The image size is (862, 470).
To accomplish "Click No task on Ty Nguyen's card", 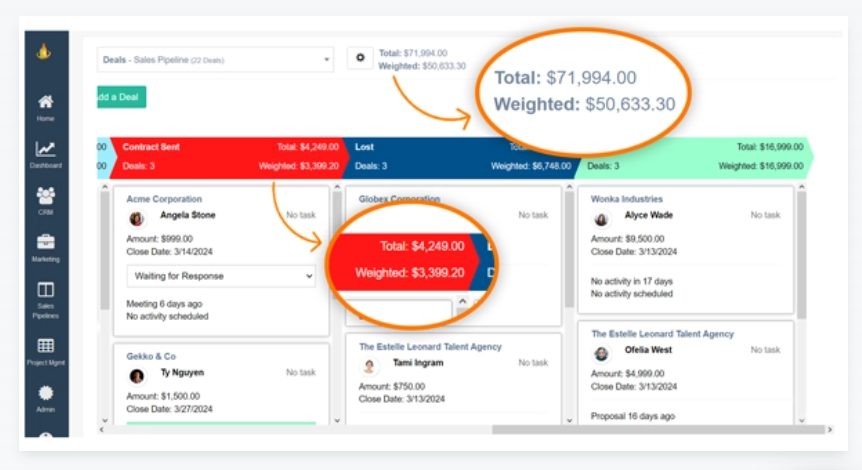I will point(301,373).
